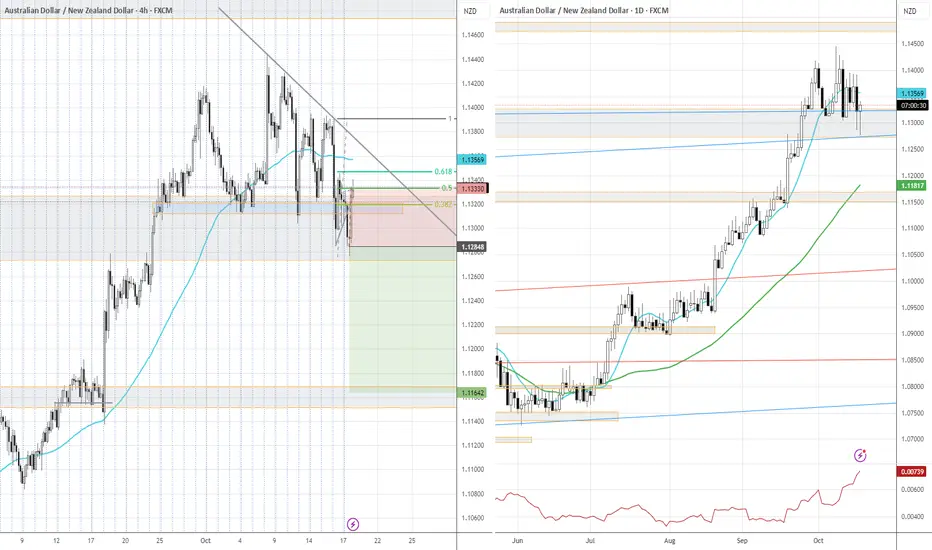Viewport: 932px width, 550px height.
Task: Select the cyan 1.13569 price tag on 1D chart
Action: pyautogui.click(x=912, y=93)
